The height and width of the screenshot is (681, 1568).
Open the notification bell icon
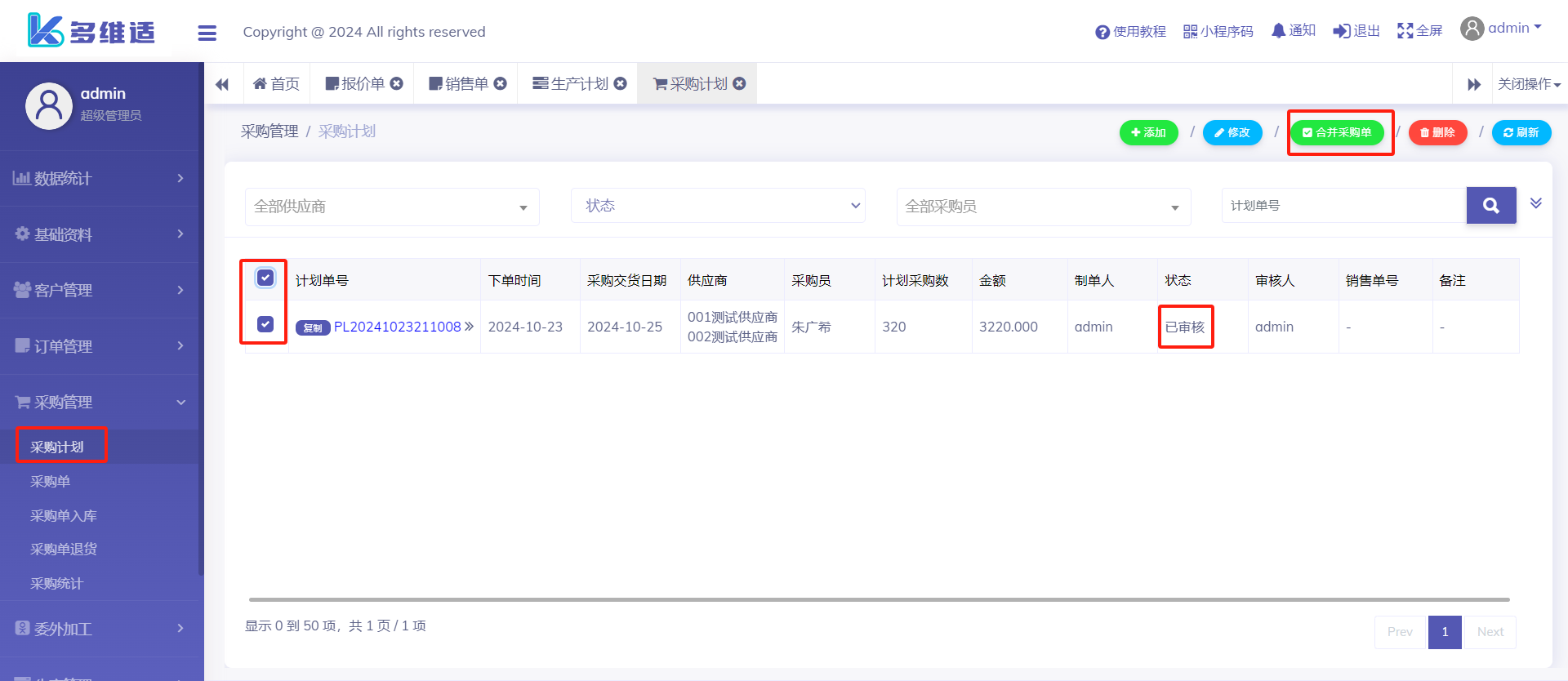1278,31
